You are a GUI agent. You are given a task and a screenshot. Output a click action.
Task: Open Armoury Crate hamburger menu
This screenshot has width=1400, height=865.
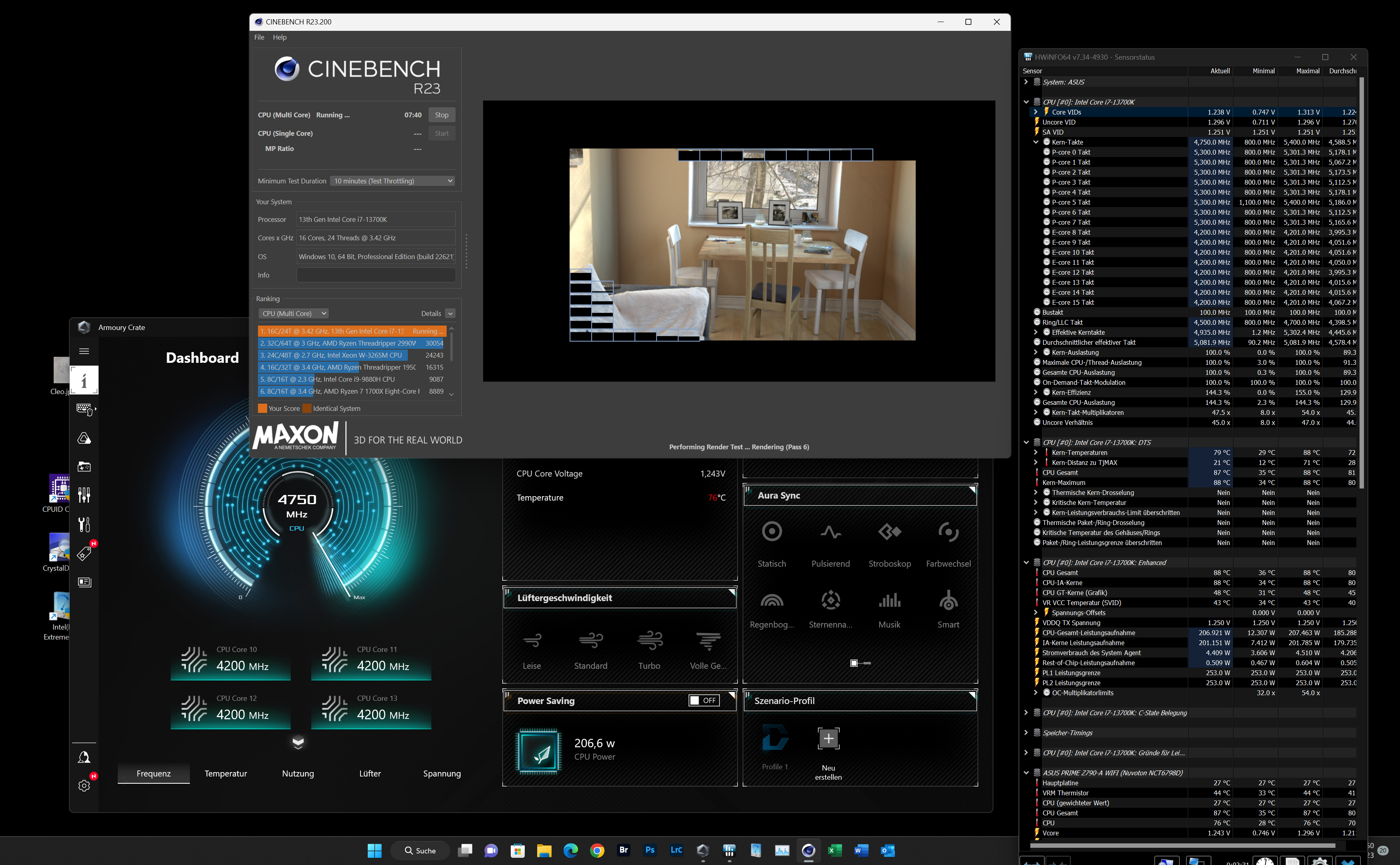84,351
